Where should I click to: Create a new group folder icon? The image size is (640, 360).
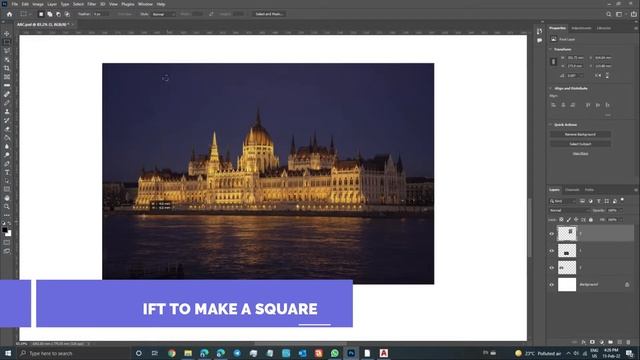(610, 342)
